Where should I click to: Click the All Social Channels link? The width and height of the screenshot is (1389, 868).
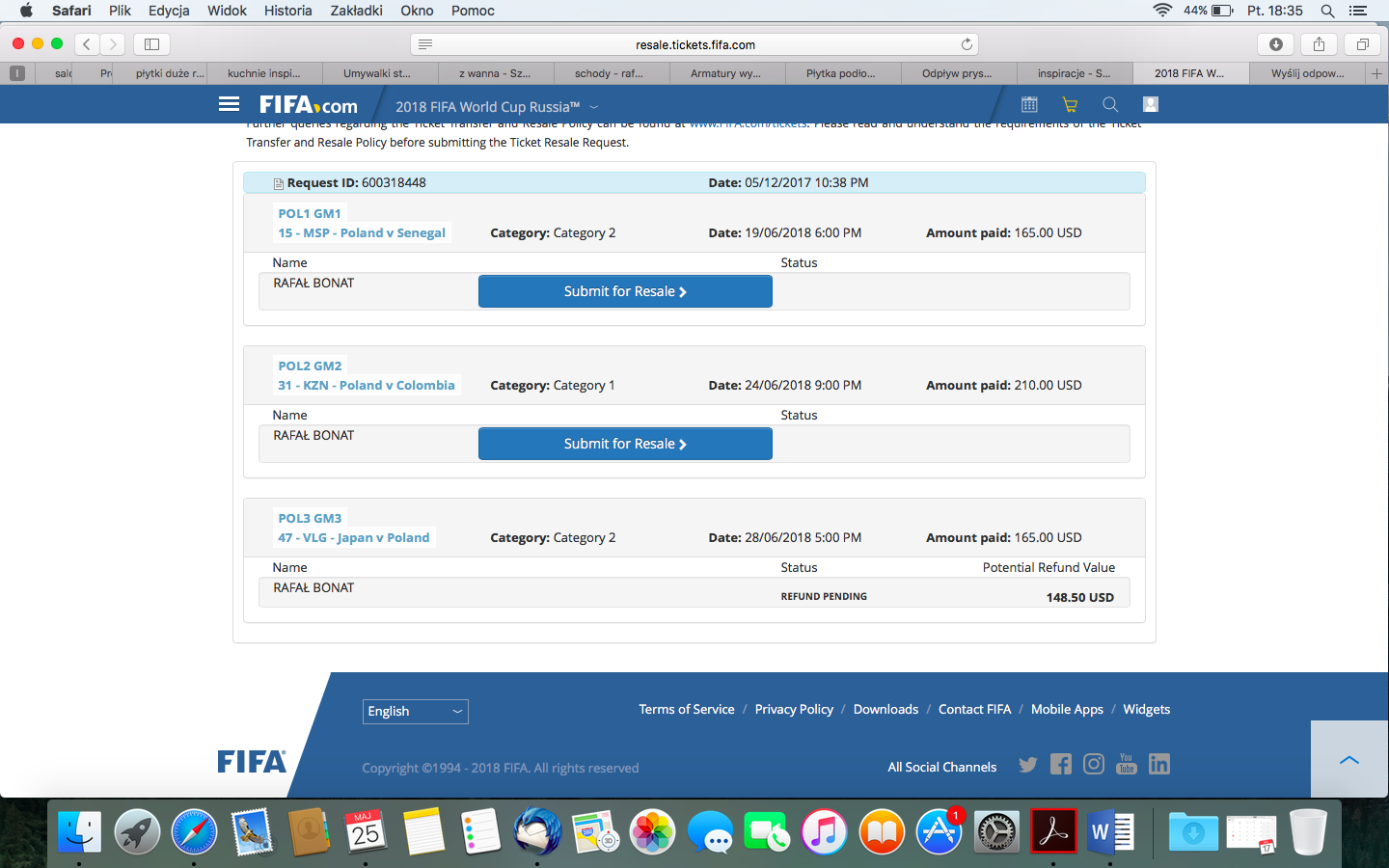[942, 767]
